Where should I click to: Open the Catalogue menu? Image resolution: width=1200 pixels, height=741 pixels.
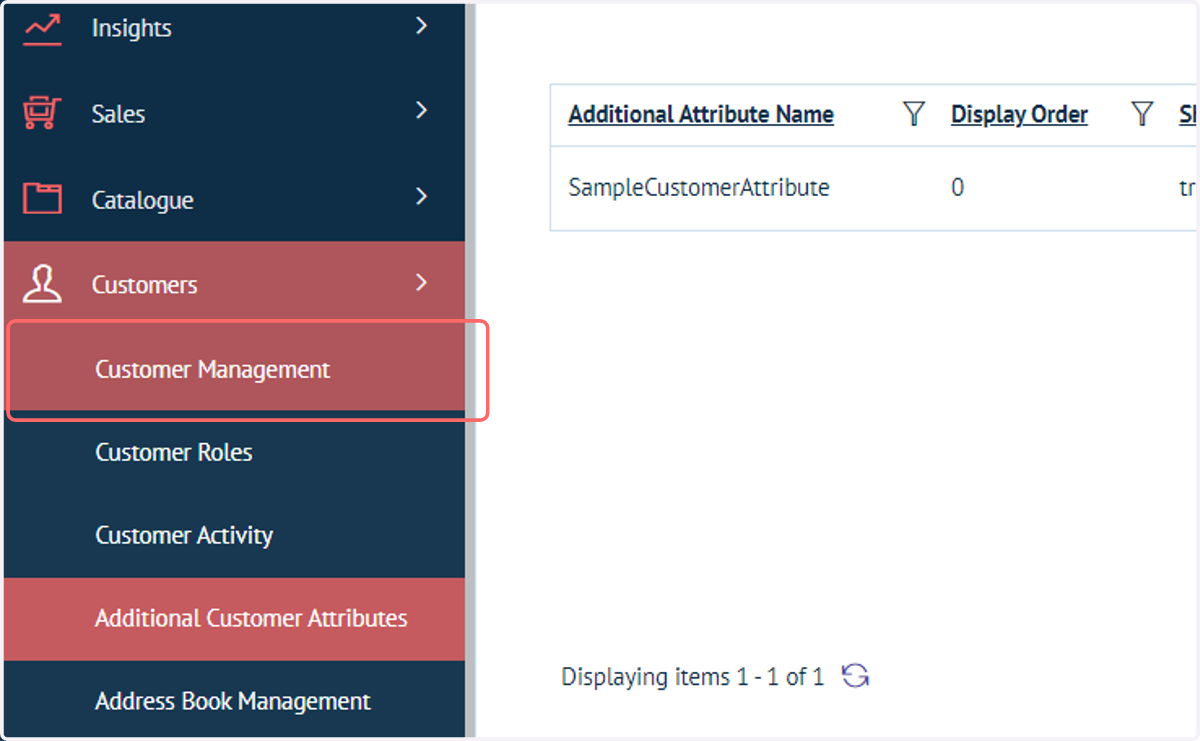coord(234,199)
